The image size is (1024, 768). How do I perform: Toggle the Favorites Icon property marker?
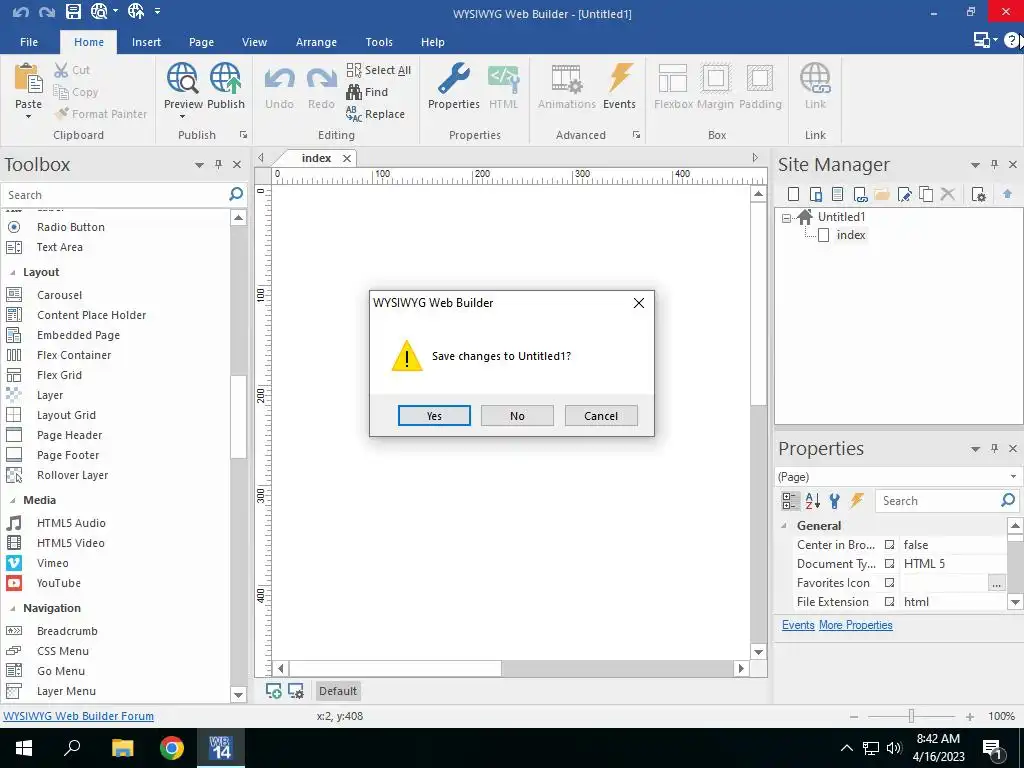tap(889, 583)
